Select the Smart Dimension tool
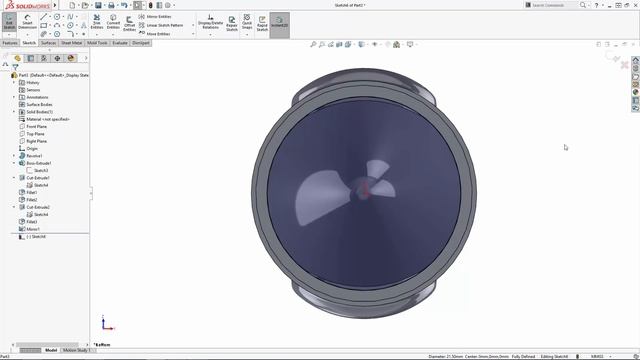Screen dimensions: 640x360 pyautogui.click(x=27, y=22)
